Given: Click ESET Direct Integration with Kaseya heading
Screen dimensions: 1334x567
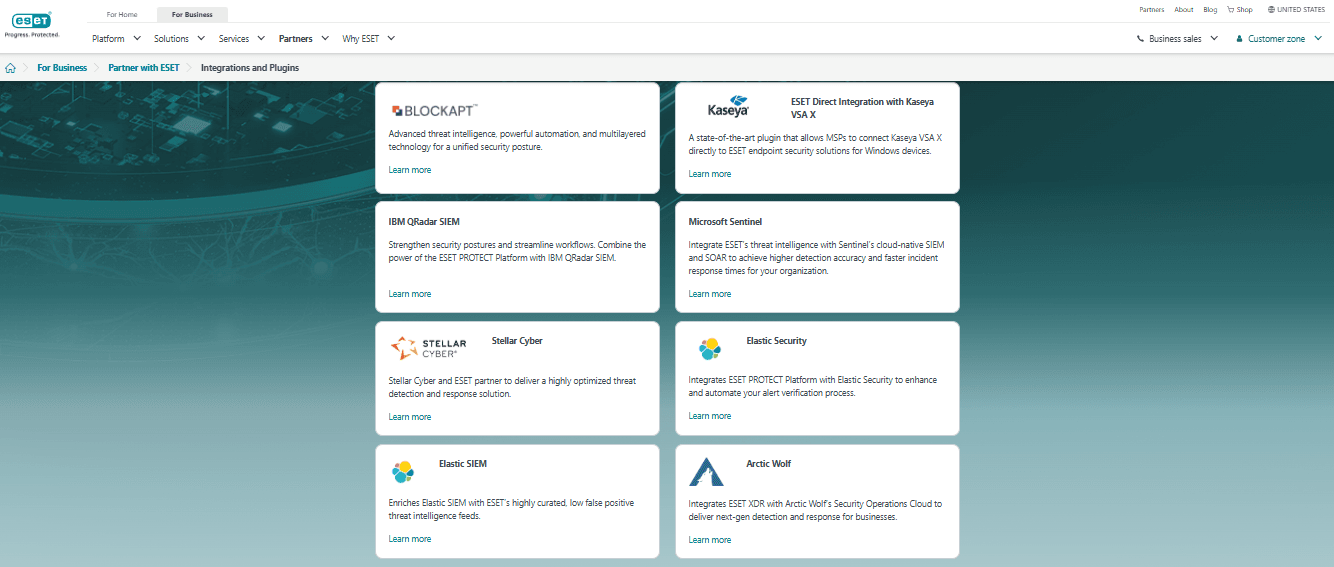Looking at the screenshot, I should (x=862, y=108).
